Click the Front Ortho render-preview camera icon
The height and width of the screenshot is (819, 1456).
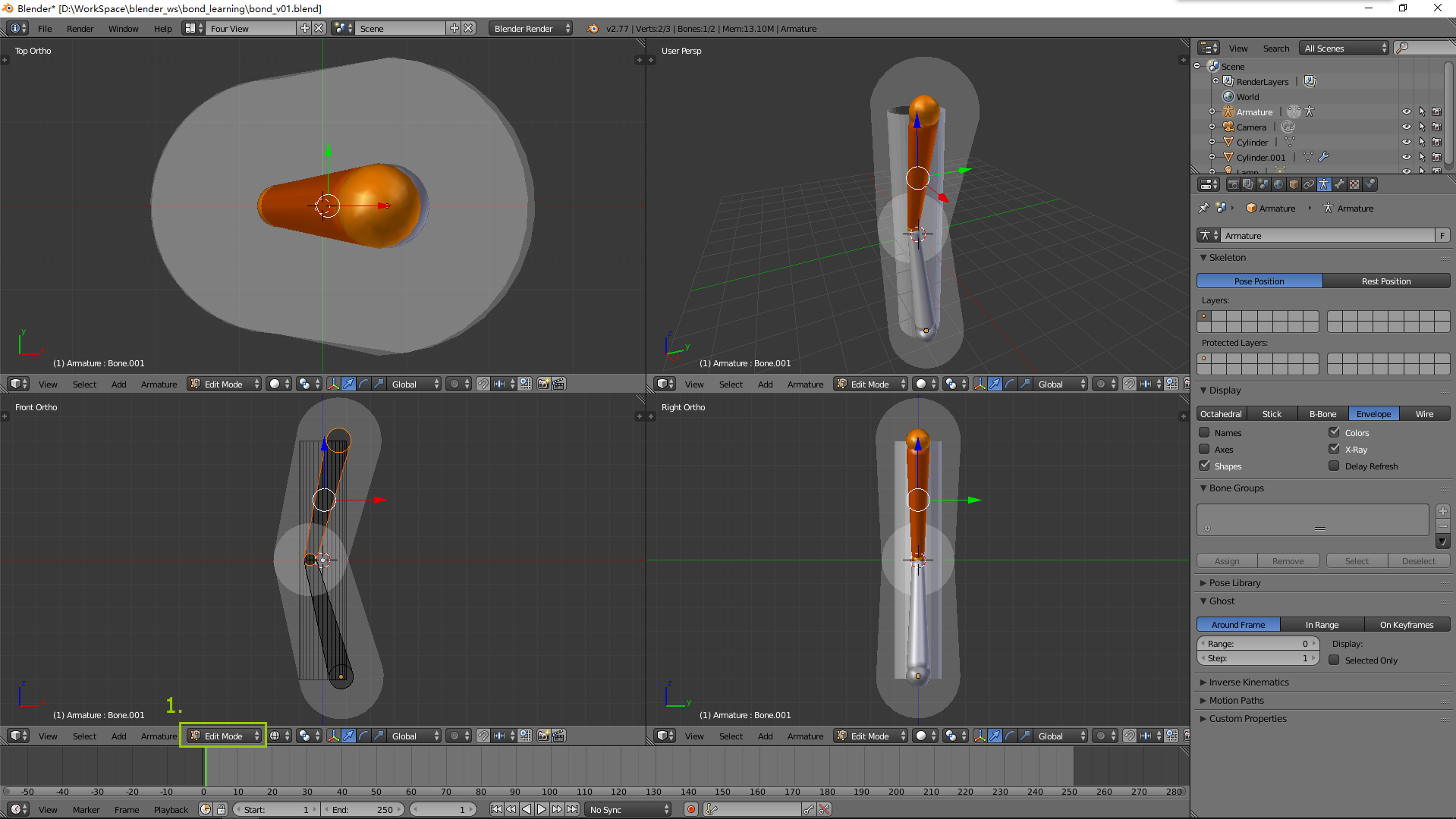(x=544, y=736)
